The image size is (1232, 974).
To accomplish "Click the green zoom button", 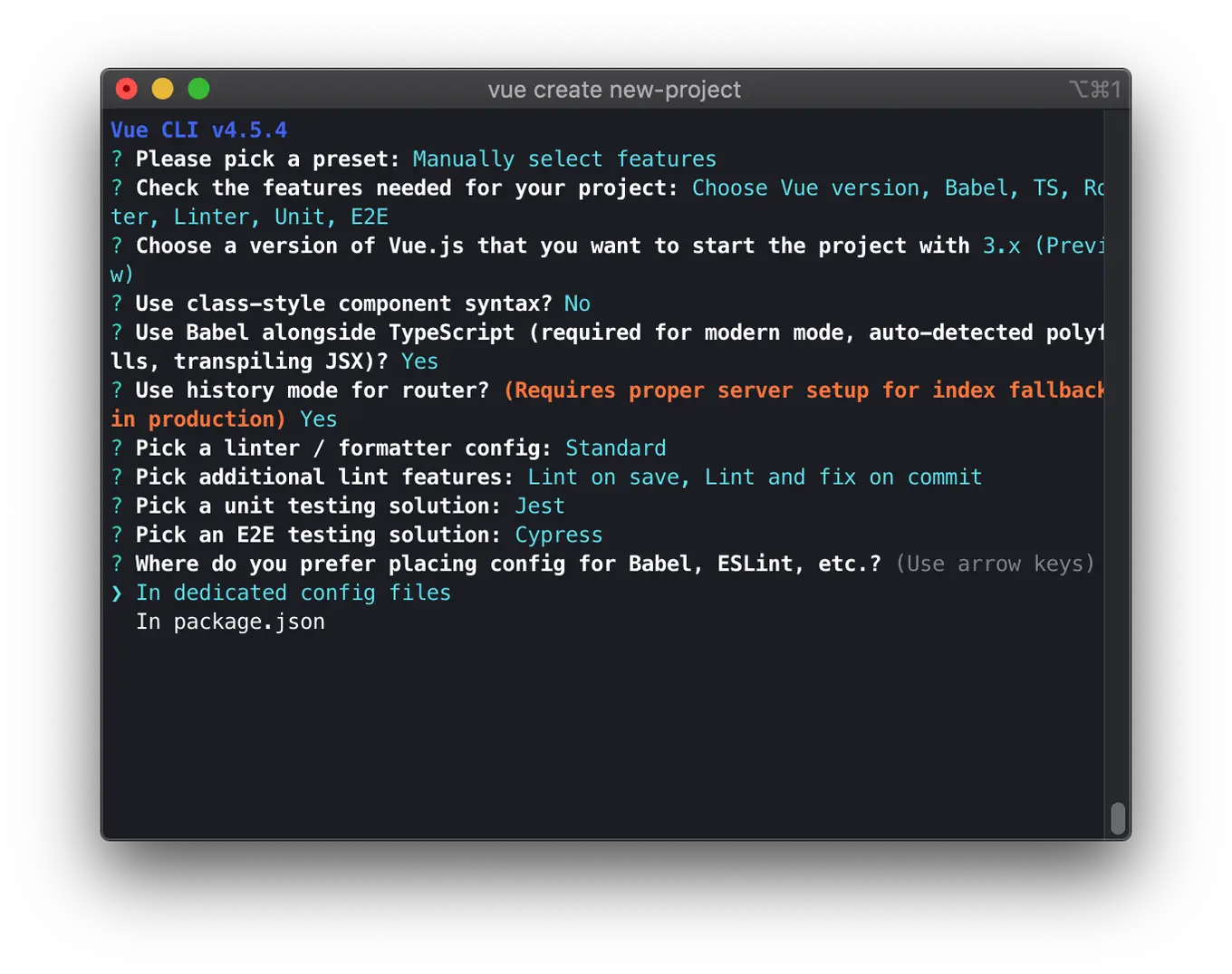I will [x=198, y=89].
